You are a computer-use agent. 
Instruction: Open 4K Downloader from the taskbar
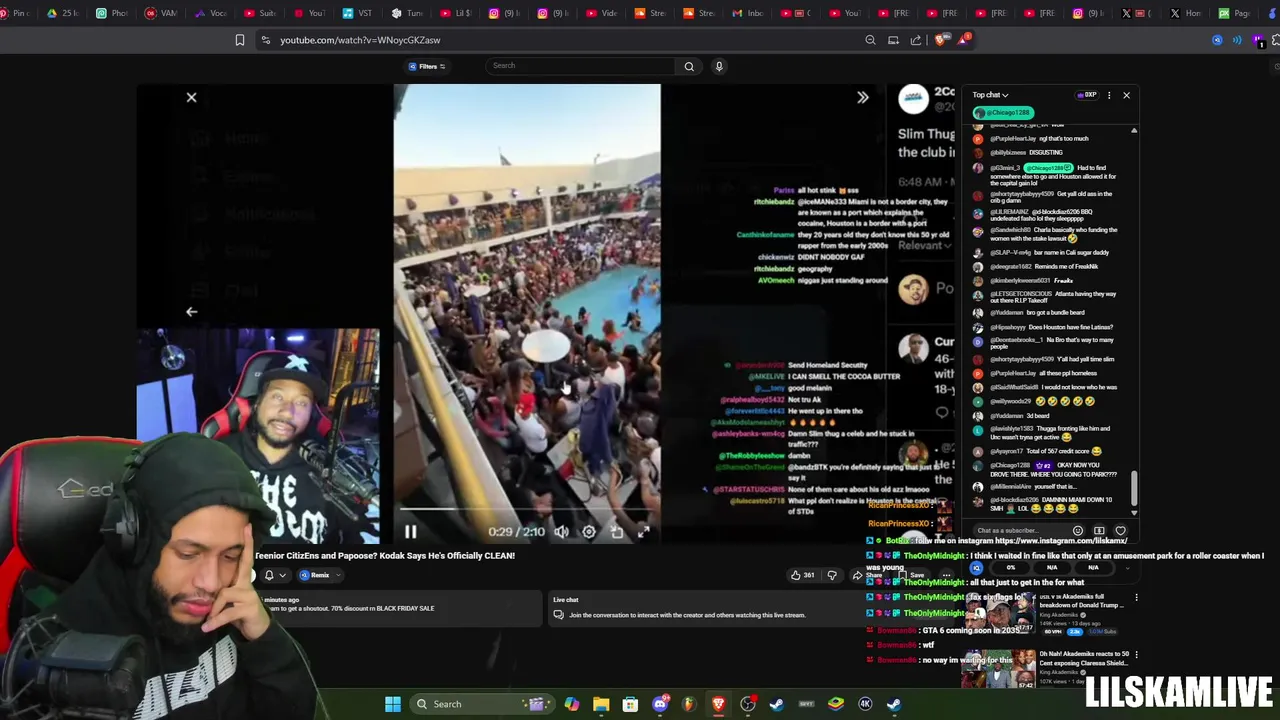[x=865, y=704]
